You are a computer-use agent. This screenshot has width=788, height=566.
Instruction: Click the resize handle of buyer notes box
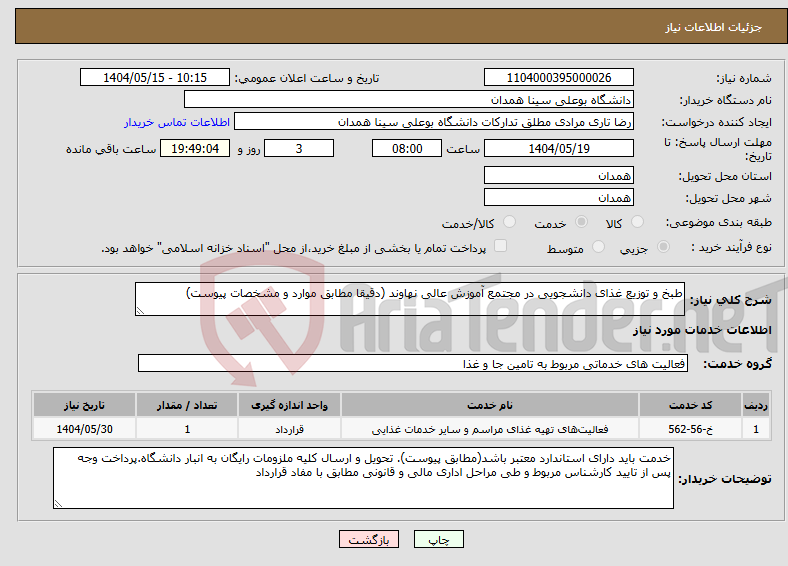point(58,504)
